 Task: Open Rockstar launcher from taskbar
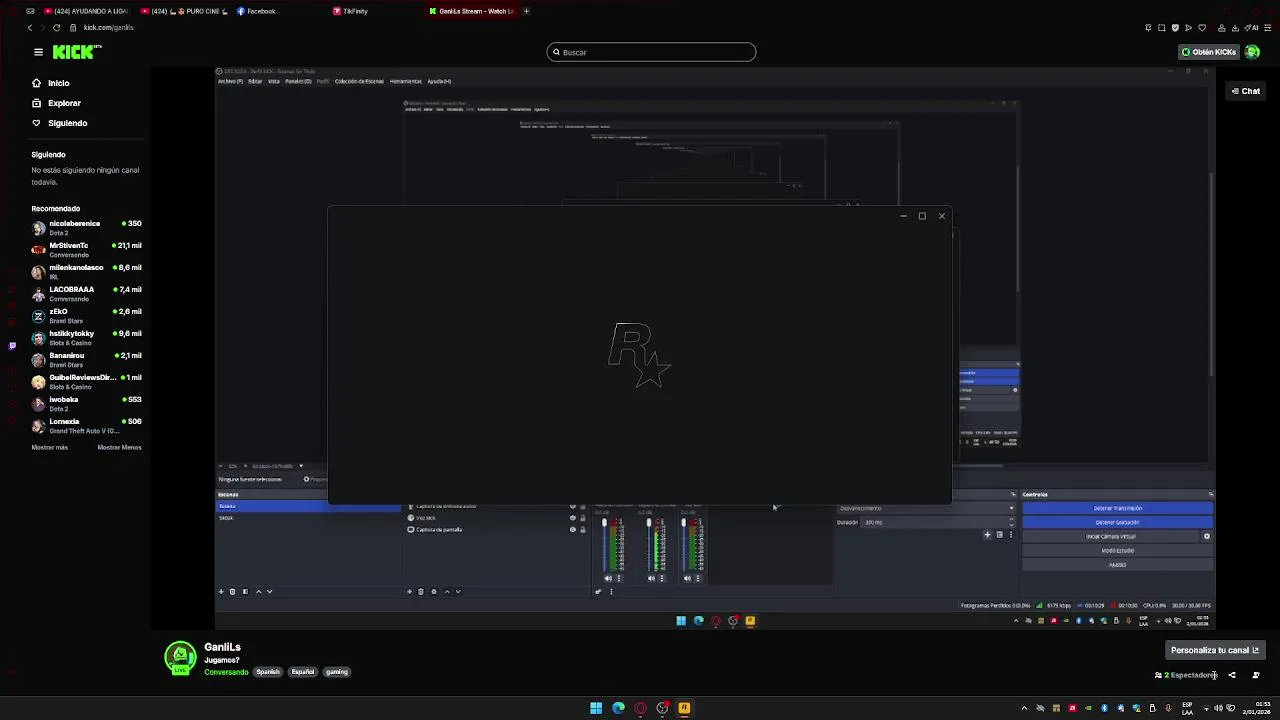684,708
